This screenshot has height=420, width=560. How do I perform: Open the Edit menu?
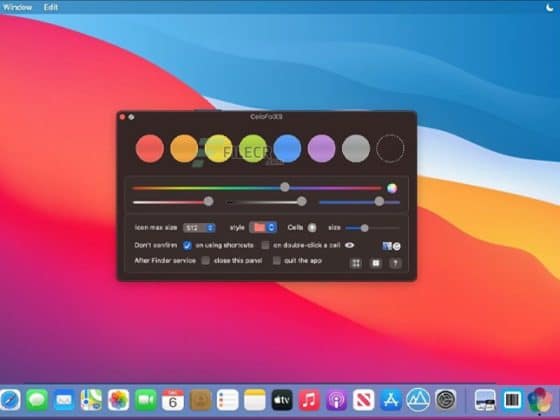[x=51, y=7]
